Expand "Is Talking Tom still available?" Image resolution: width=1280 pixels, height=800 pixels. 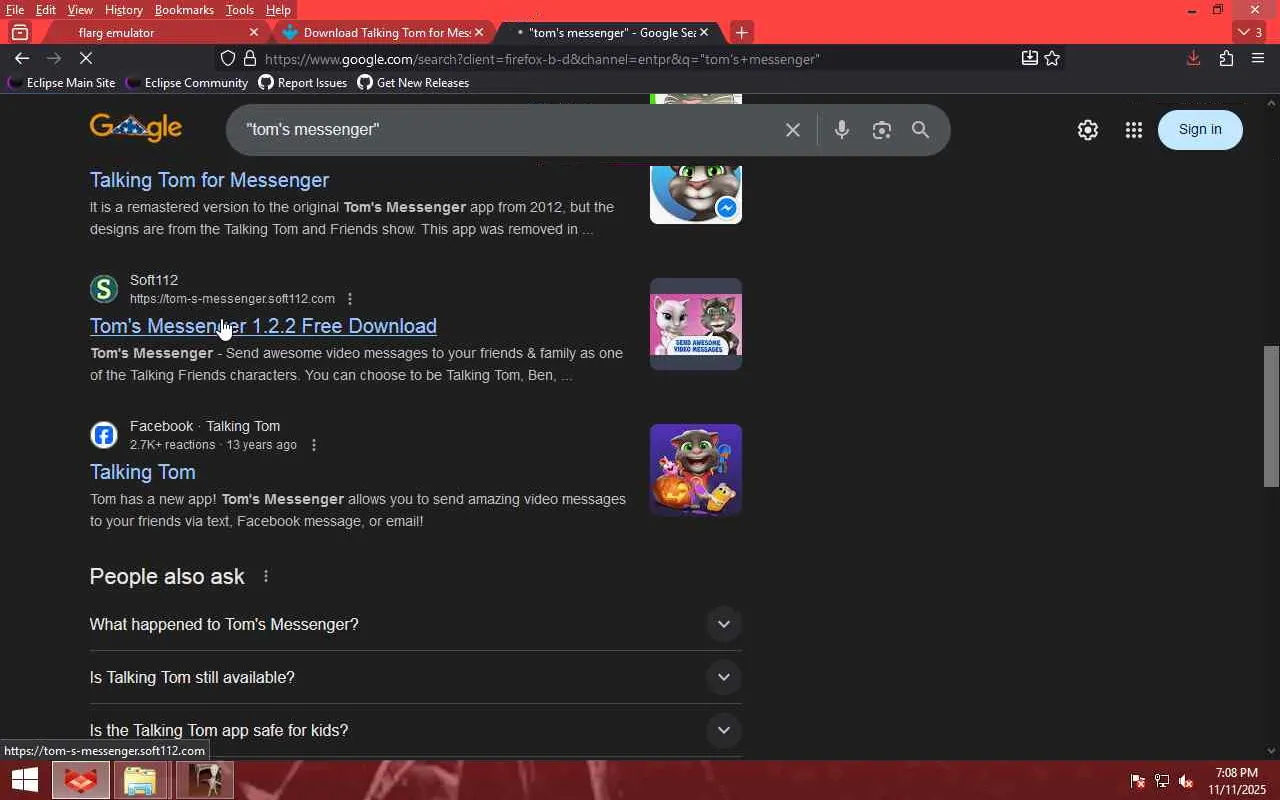[415, 677]
